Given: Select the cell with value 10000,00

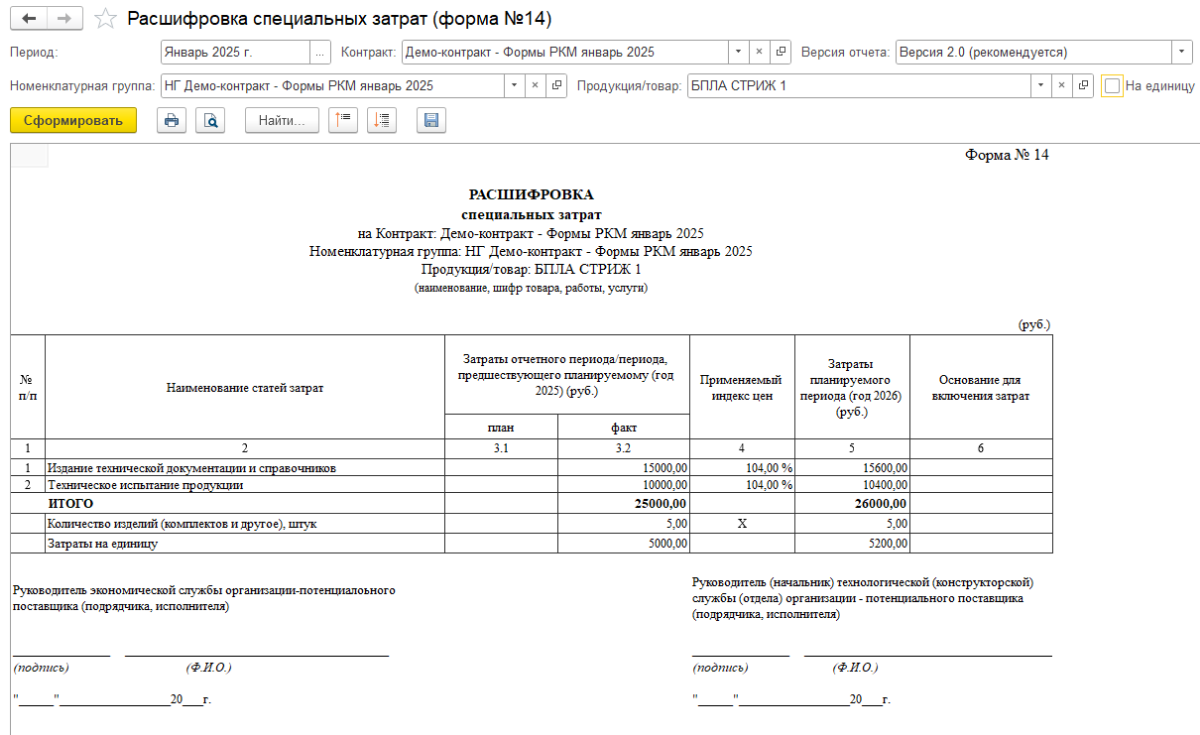Looking at the screenshot, I should [623, 485].
